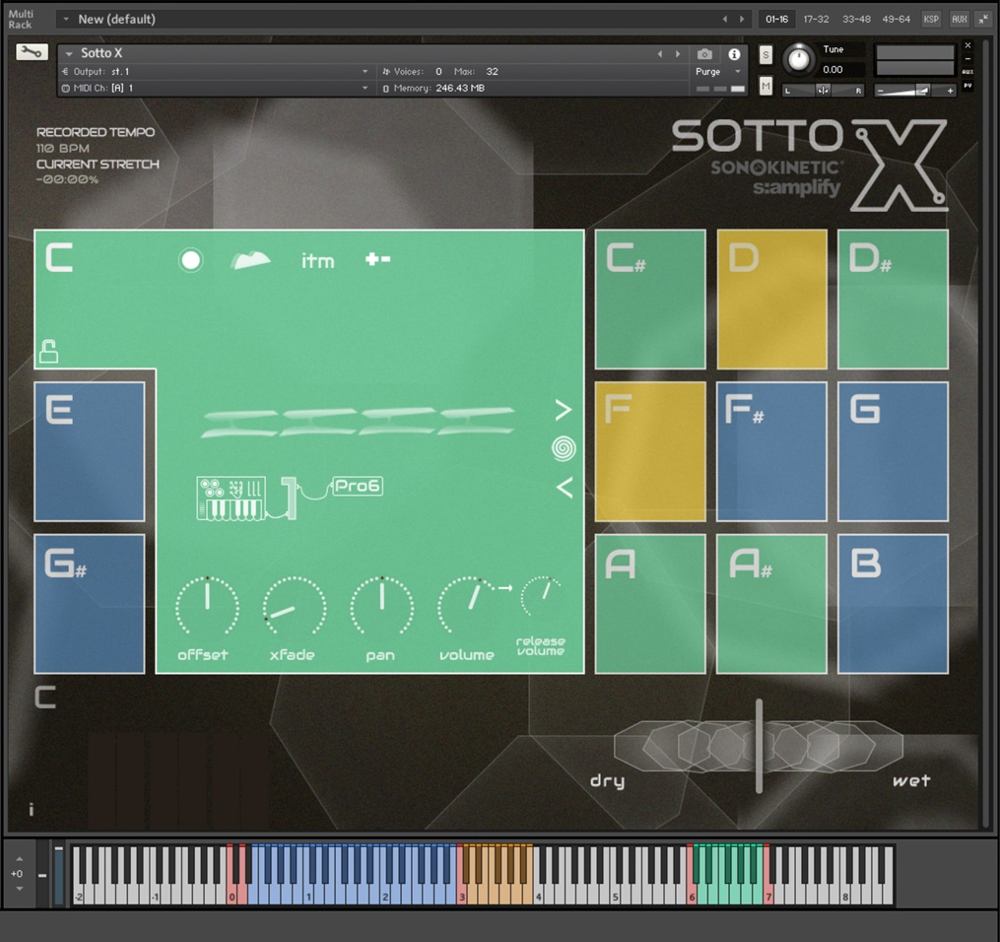Click the rack minimize-view icon

pyautogui.click(x=983, y=19)
